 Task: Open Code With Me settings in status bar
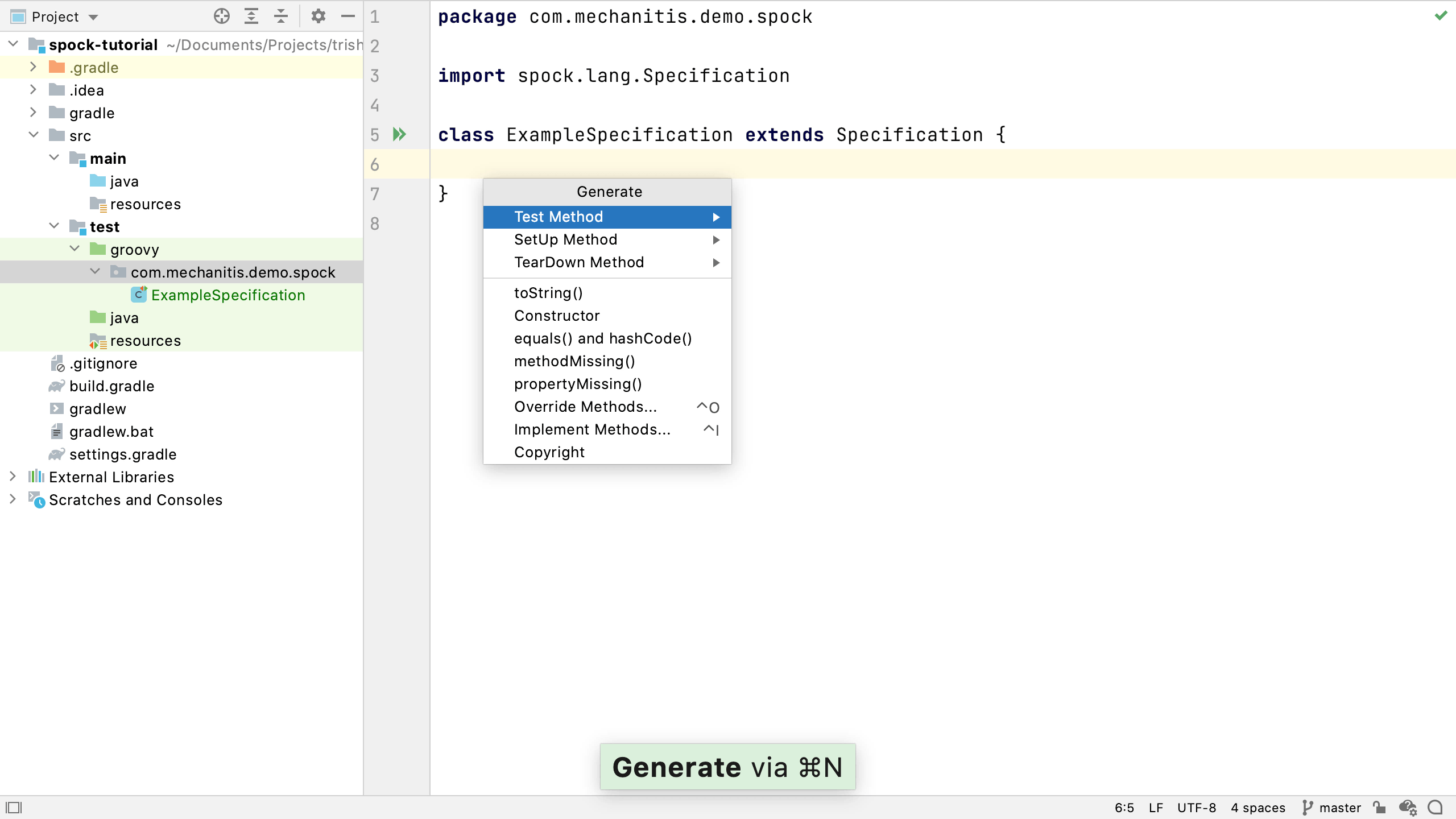click(x=1408, y=807)
